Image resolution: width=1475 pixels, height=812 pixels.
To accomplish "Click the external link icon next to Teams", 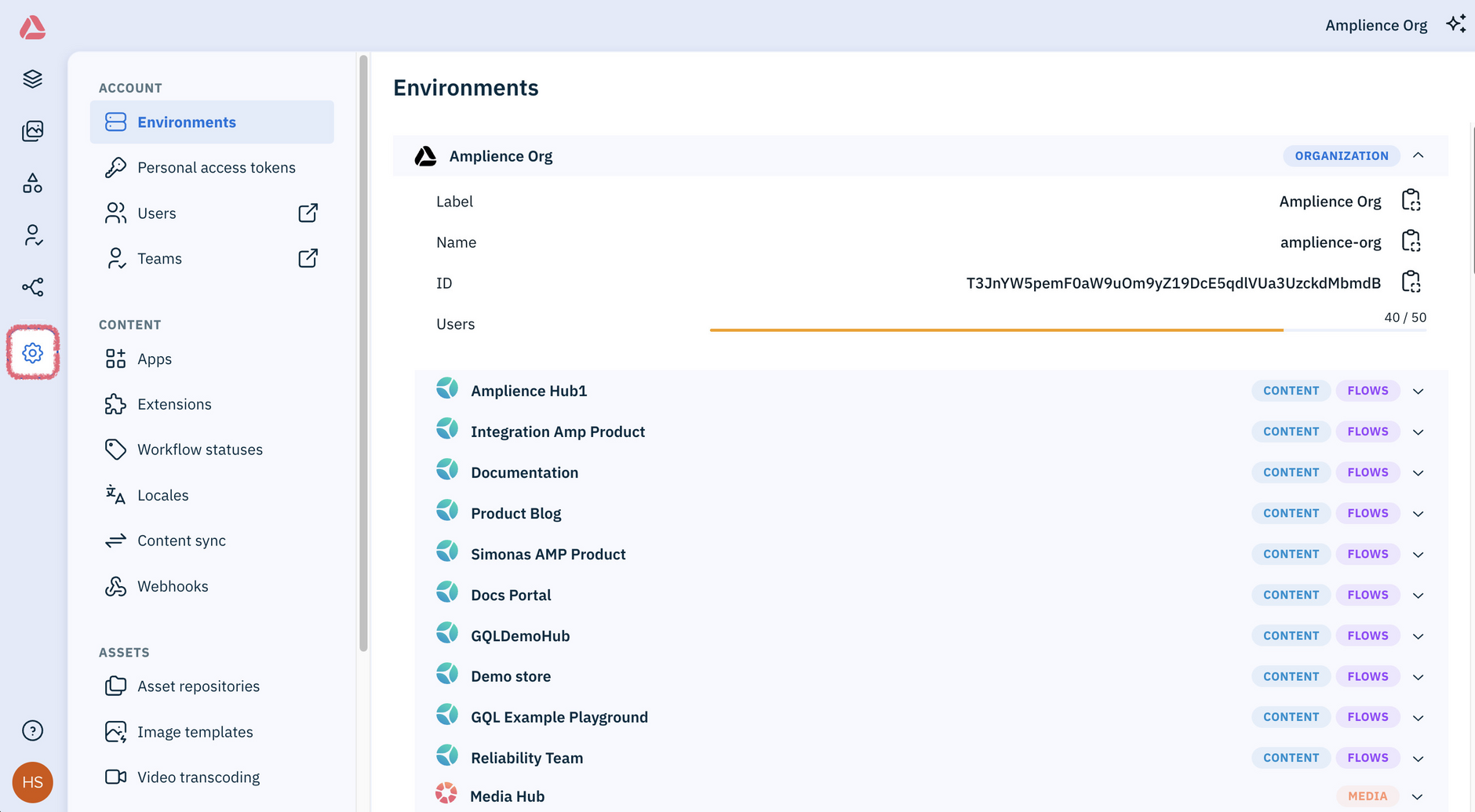I will click(308, 258).
